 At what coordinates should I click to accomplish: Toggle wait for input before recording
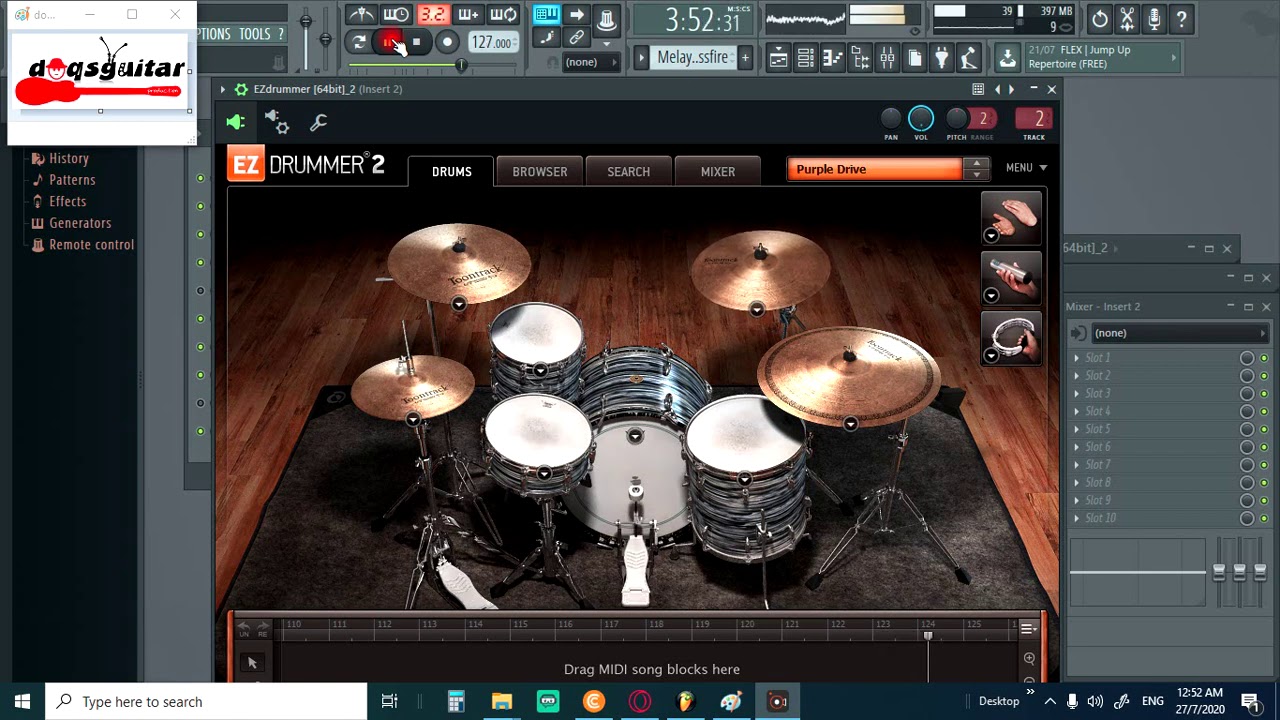click(x=396, y=15)
